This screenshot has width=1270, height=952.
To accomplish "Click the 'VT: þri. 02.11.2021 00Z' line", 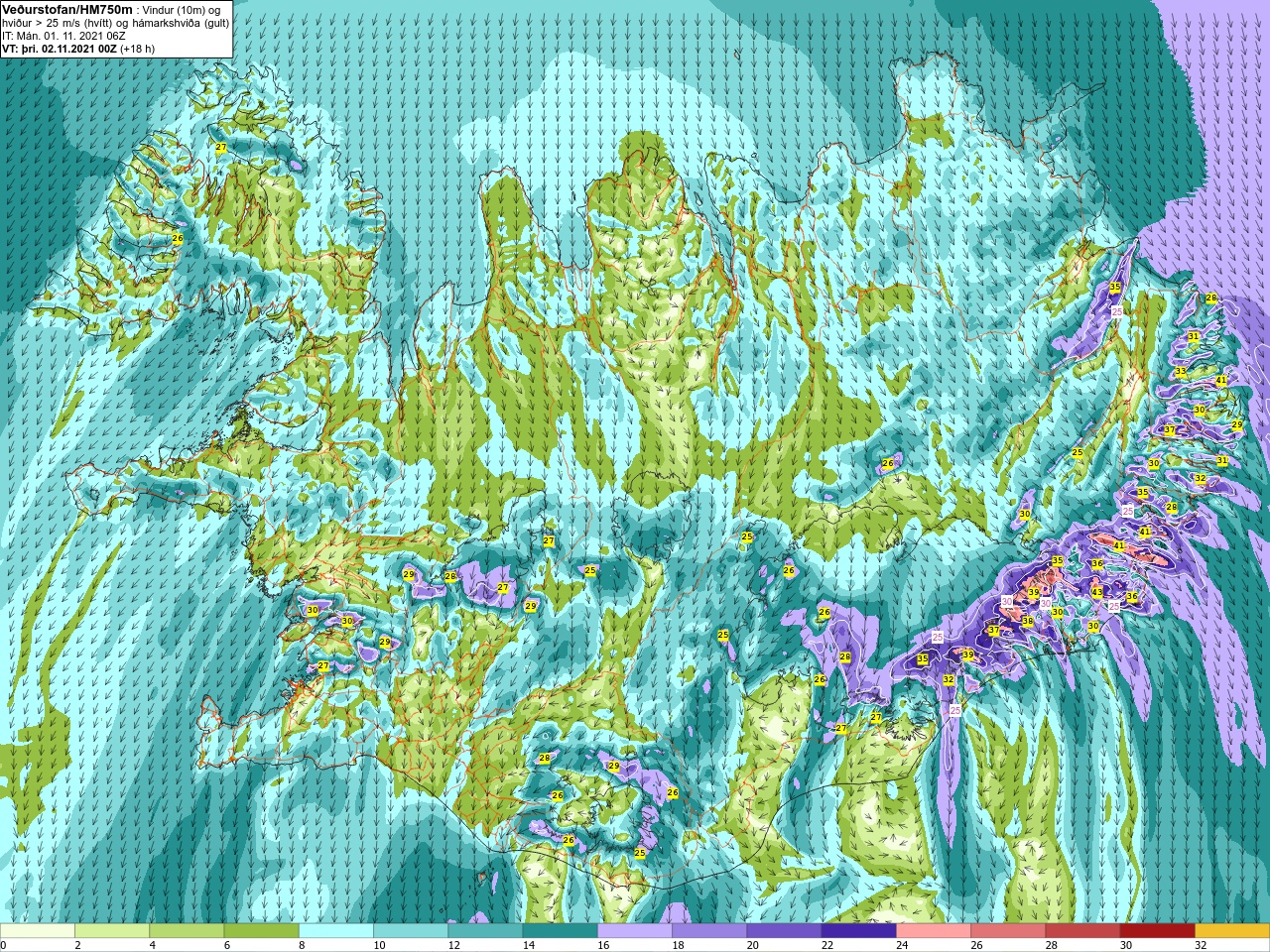I will pos(60,49).
